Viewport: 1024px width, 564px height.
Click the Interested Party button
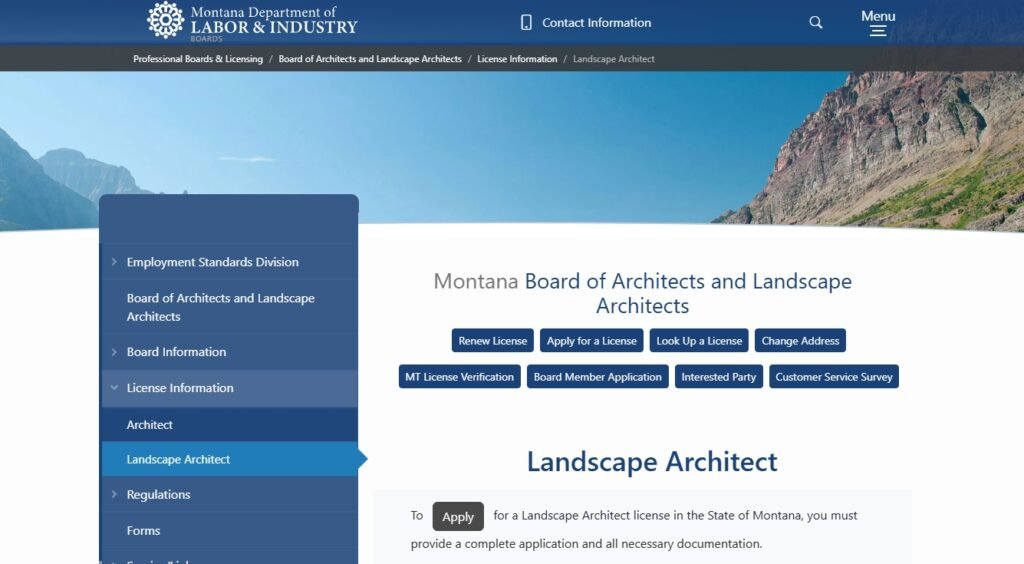[718, 377]
